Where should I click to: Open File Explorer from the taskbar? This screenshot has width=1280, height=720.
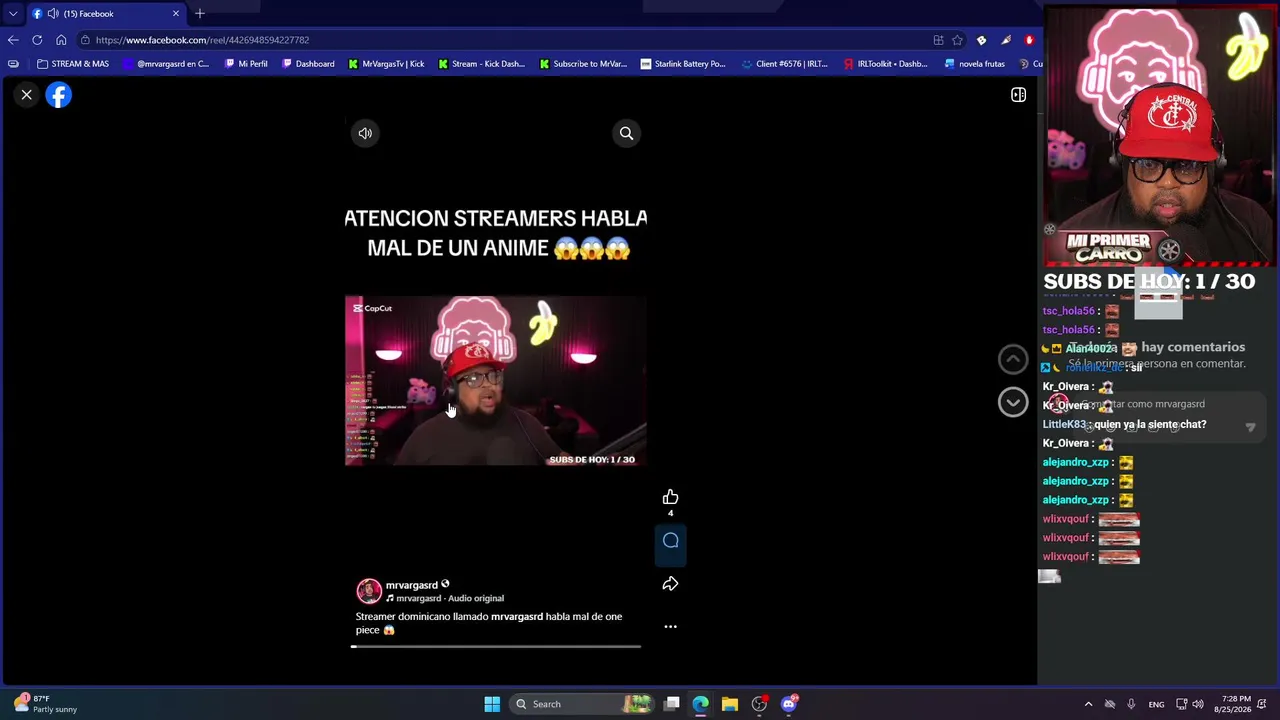(730, 704)
